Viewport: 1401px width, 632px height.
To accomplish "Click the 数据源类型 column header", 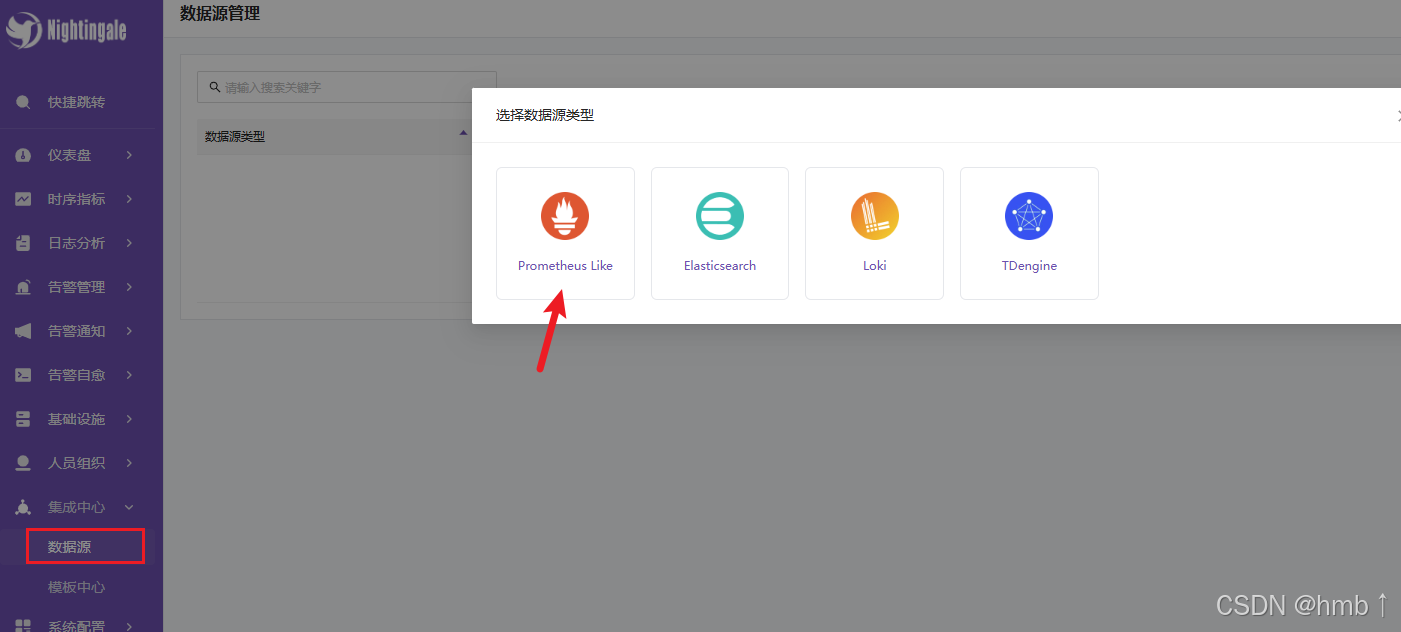I will point(235,136).
